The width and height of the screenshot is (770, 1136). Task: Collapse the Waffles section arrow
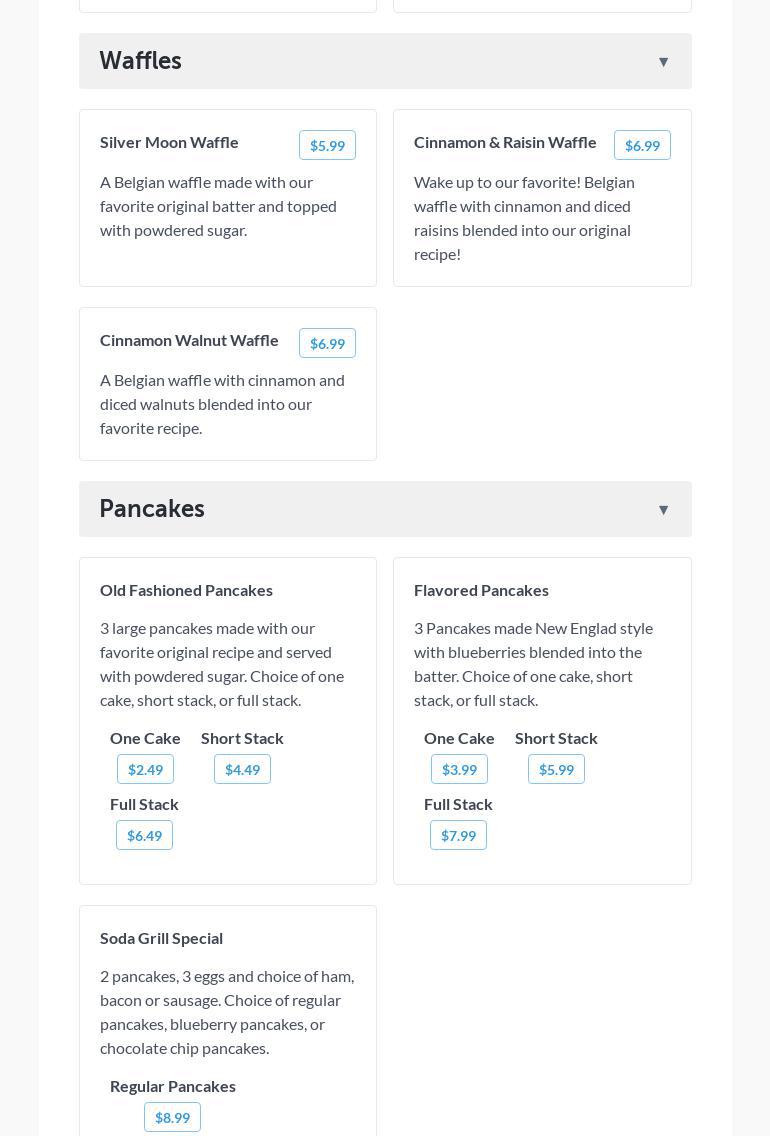pos(663,62)
